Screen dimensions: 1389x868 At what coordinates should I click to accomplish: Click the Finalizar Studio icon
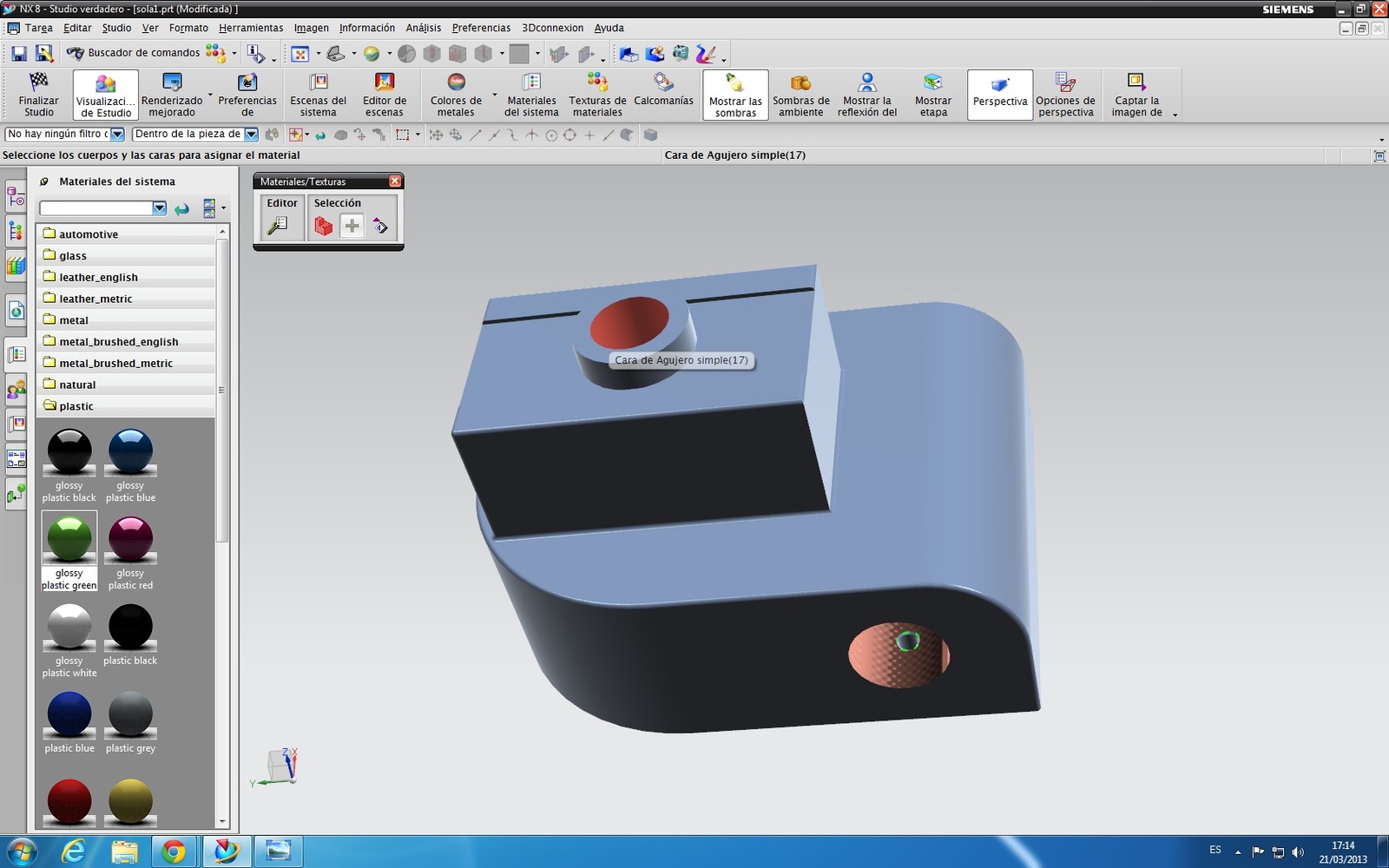pos(38,95)
